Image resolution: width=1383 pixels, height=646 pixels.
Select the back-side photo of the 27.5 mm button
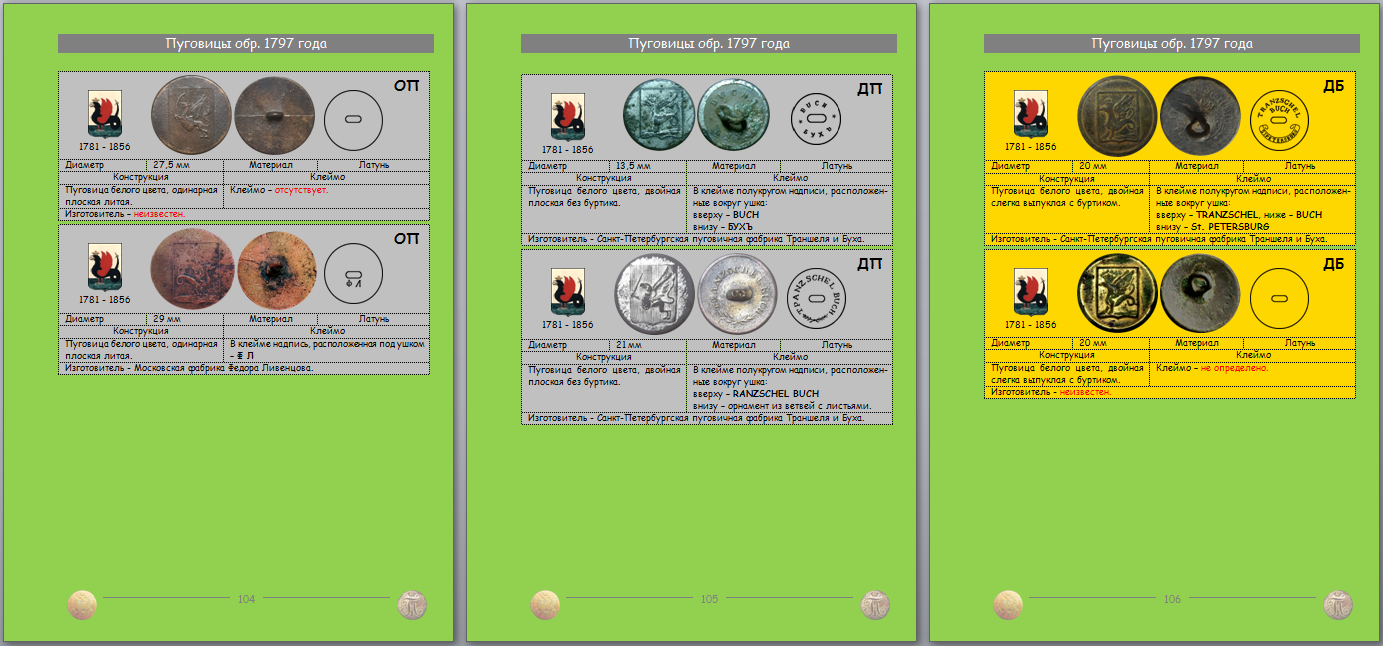point(275,115)
